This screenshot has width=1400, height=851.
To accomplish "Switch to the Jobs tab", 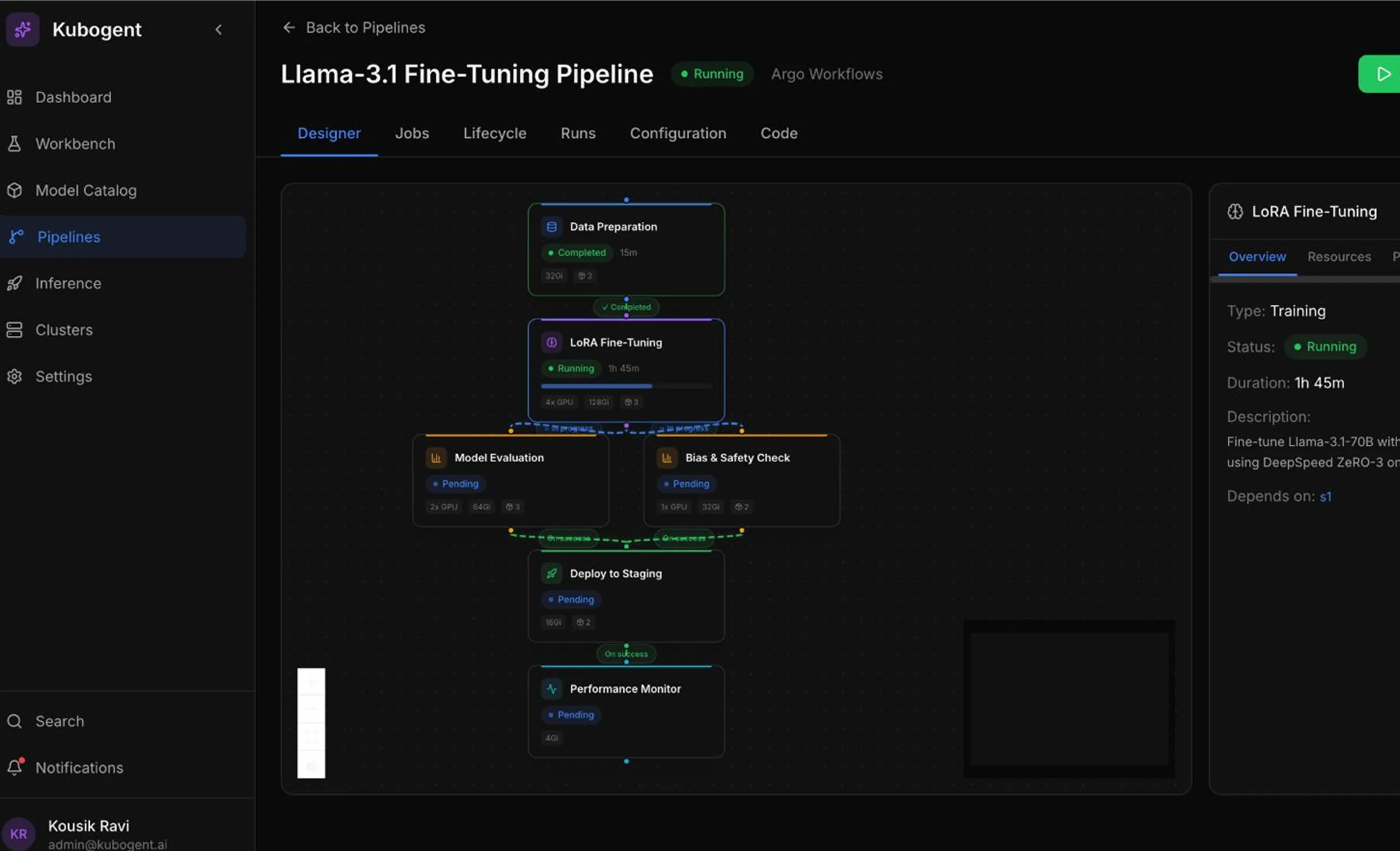I will pyautogui.click(x=412, y=133).
